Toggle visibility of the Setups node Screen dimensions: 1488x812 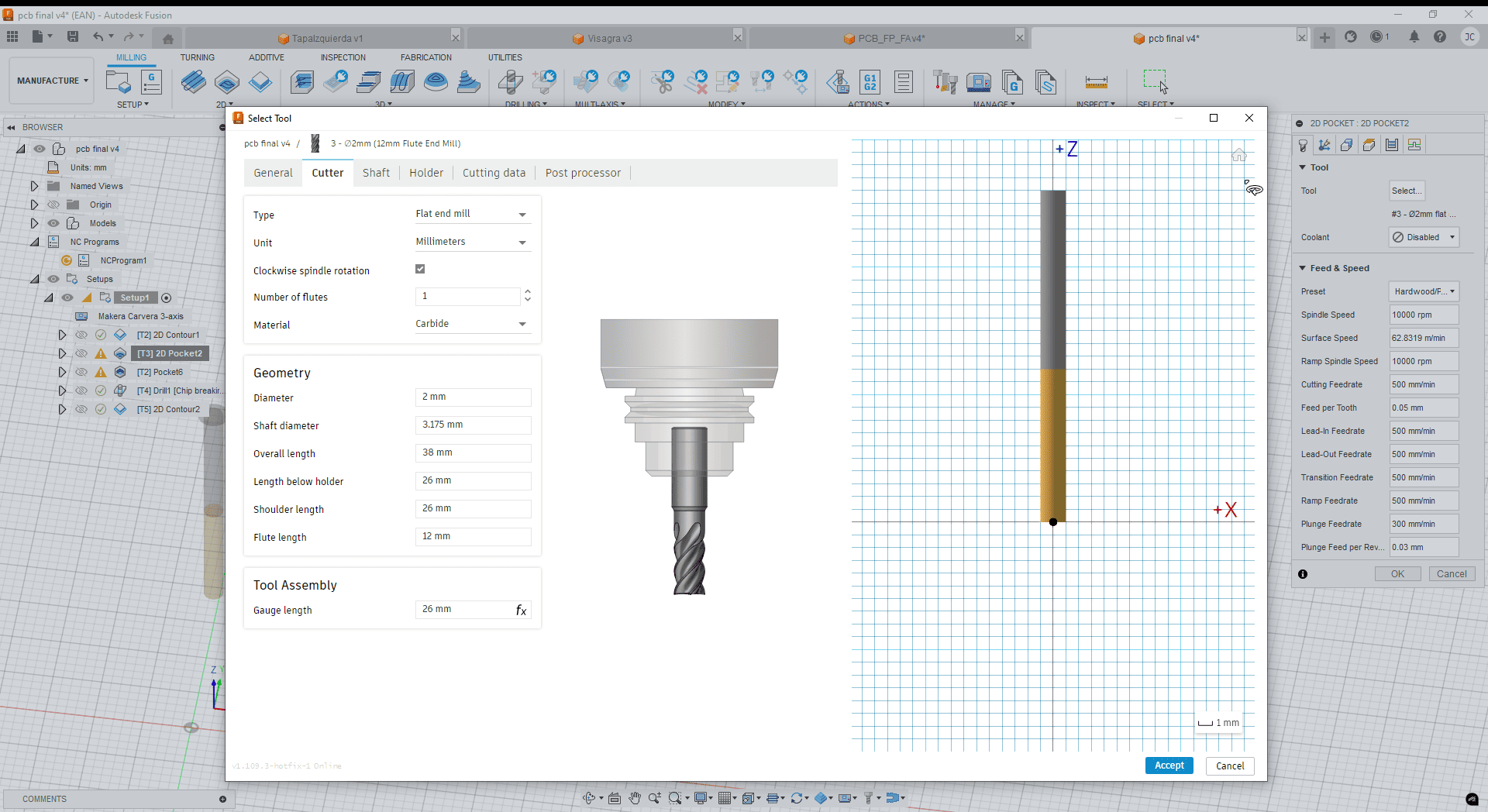[x=53, y=279]
